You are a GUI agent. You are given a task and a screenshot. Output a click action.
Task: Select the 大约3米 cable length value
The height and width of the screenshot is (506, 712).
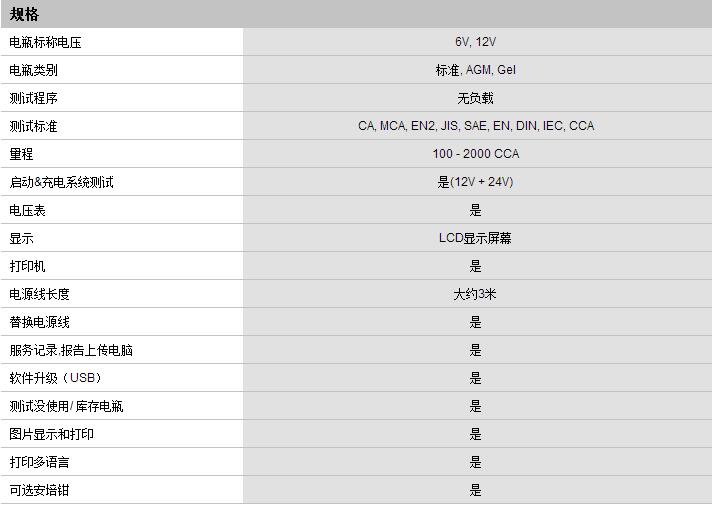(475, 294)
